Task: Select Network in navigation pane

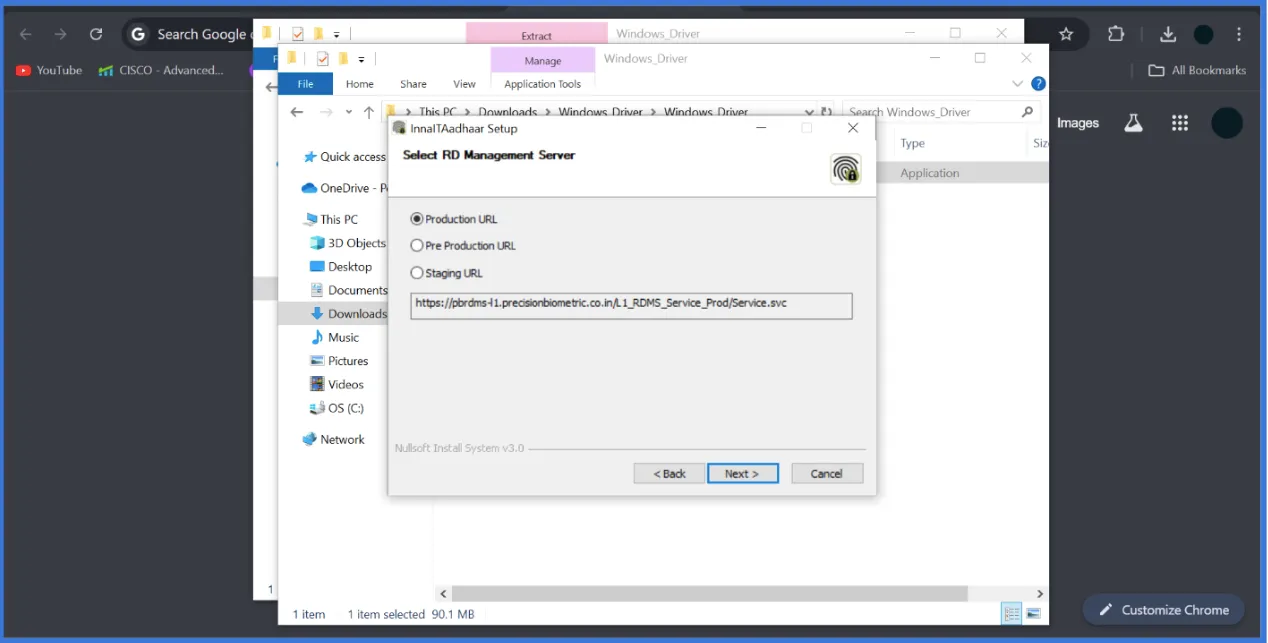Action: click(x=333, y=439)
